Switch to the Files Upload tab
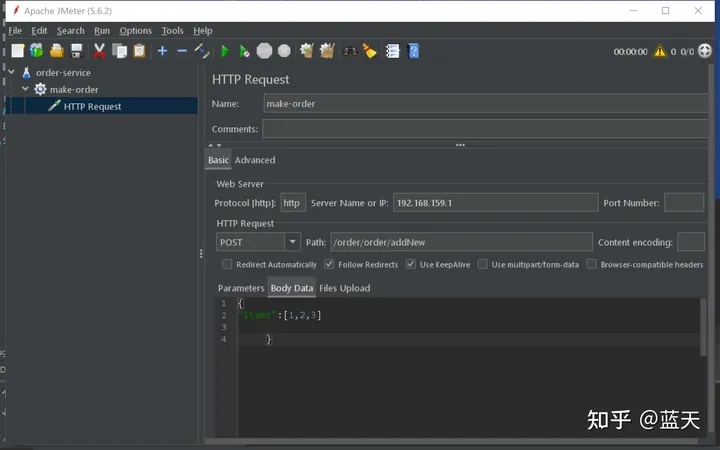720x450 pixels. point(344,288)
